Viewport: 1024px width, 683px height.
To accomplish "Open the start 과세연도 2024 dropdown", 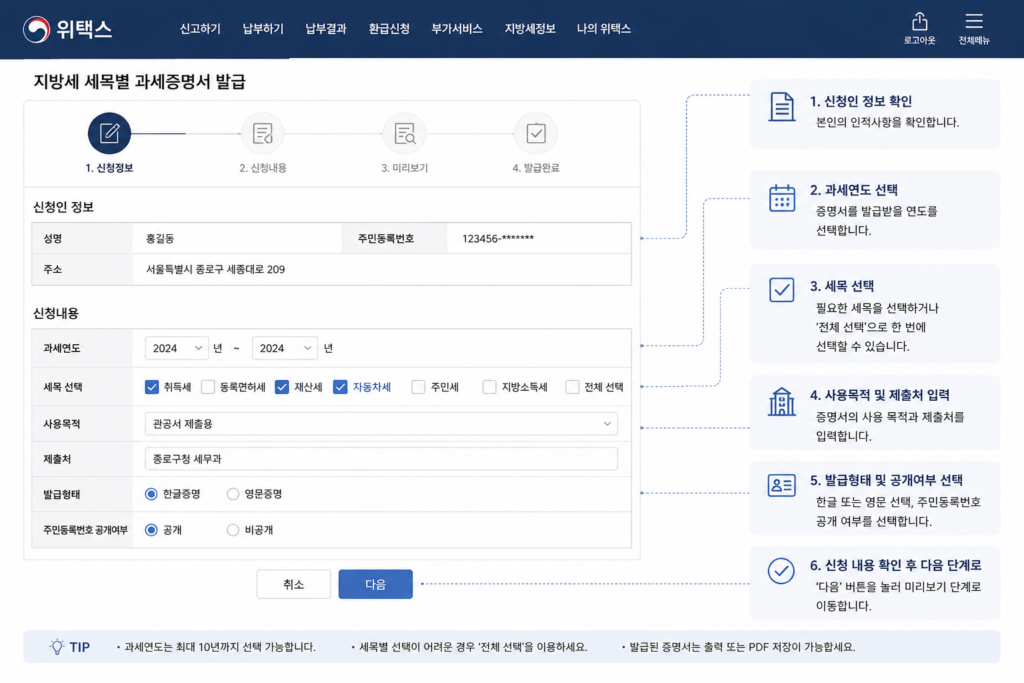I will [x=176, y=348].
